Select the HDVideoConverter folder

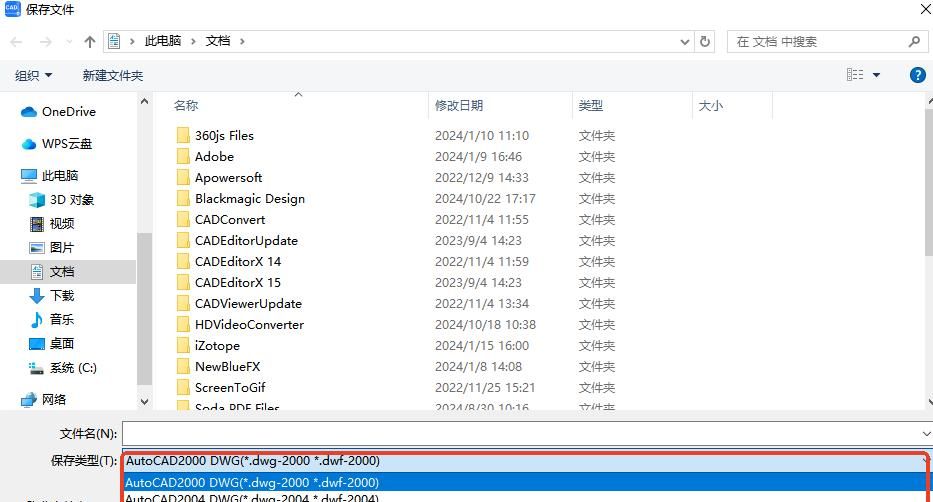(x=249, y=325)
